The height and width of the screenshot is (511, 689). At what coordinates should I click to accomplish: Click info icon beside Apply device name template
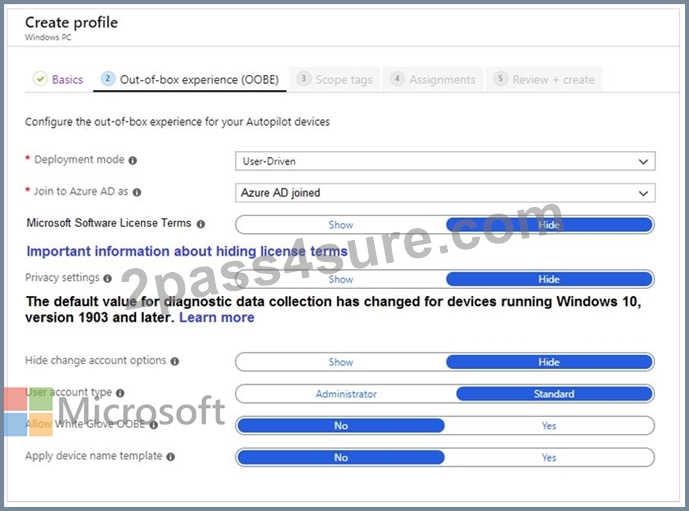[170, 457]
